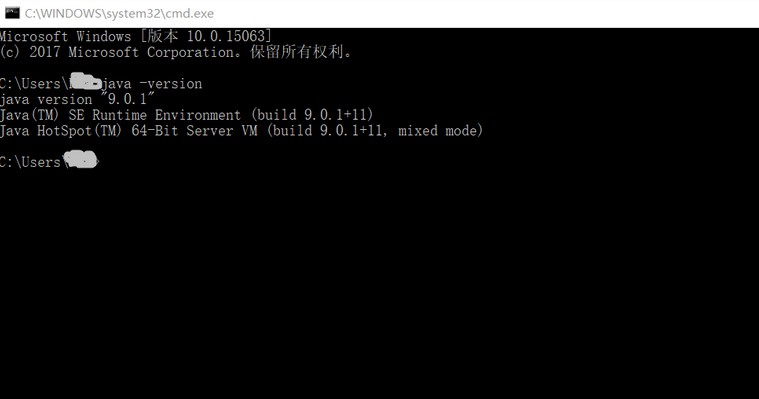Click the empty title bar area right of the title

[x=484, y=14]
